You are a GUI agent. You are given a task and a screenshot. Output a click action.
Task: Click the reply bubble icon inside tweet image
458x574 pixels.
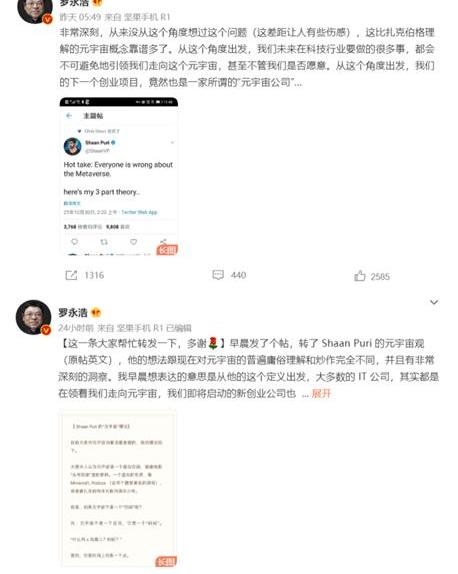pos(74,242)
